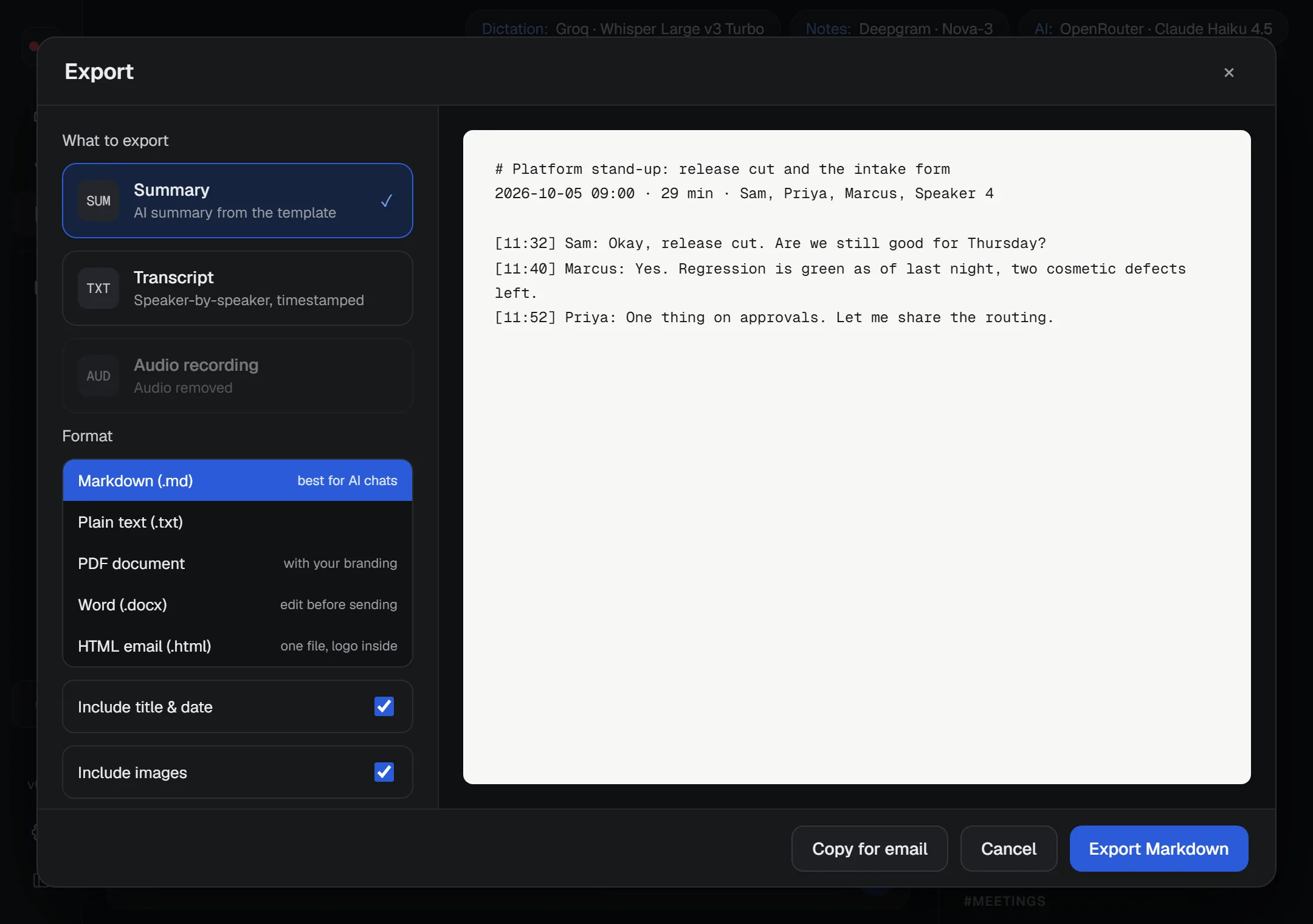Select Summary export option

pyautogui.click(x=238, y=201)
